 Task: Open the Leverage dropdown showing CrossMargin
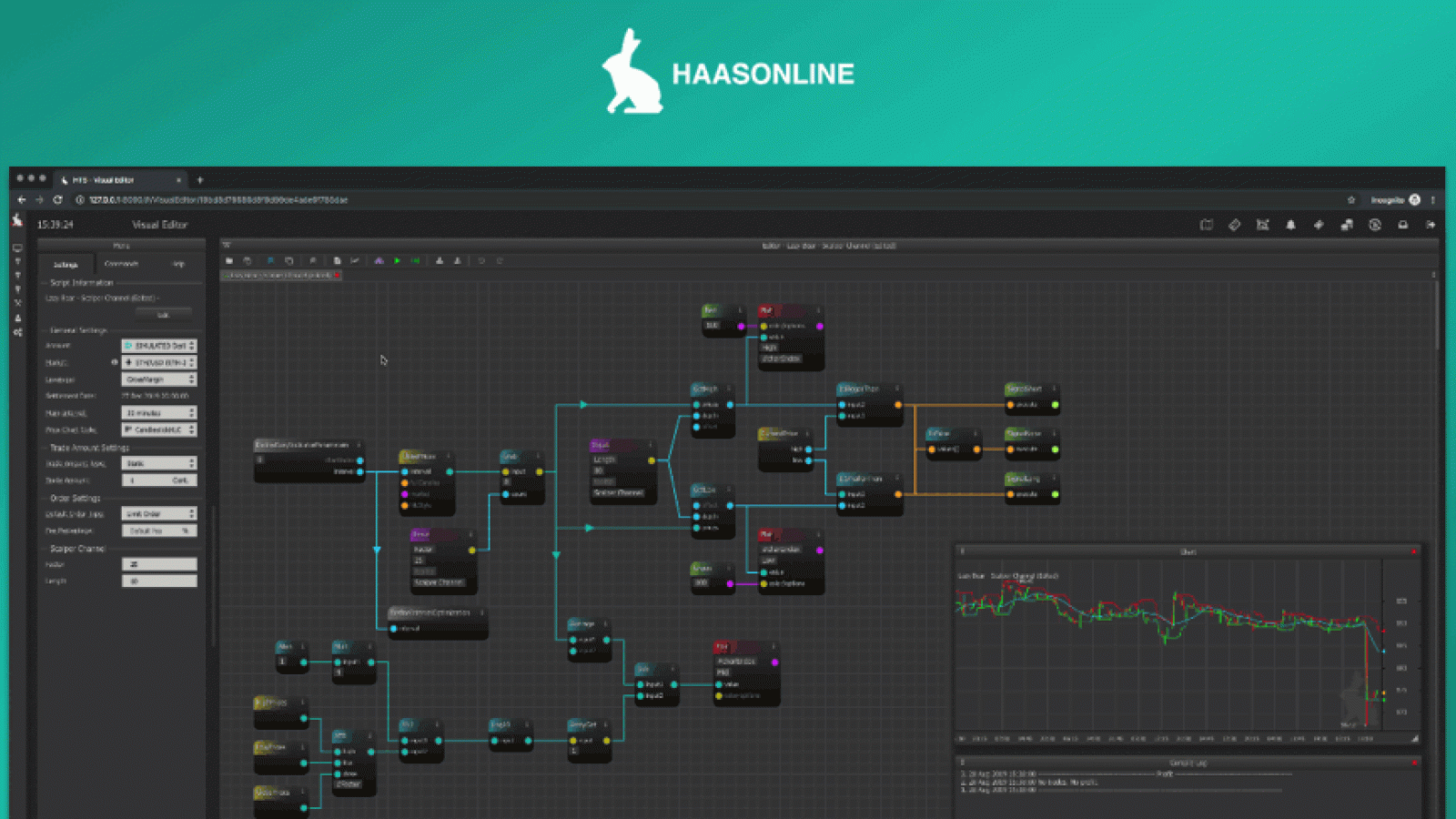pos(159,379)
